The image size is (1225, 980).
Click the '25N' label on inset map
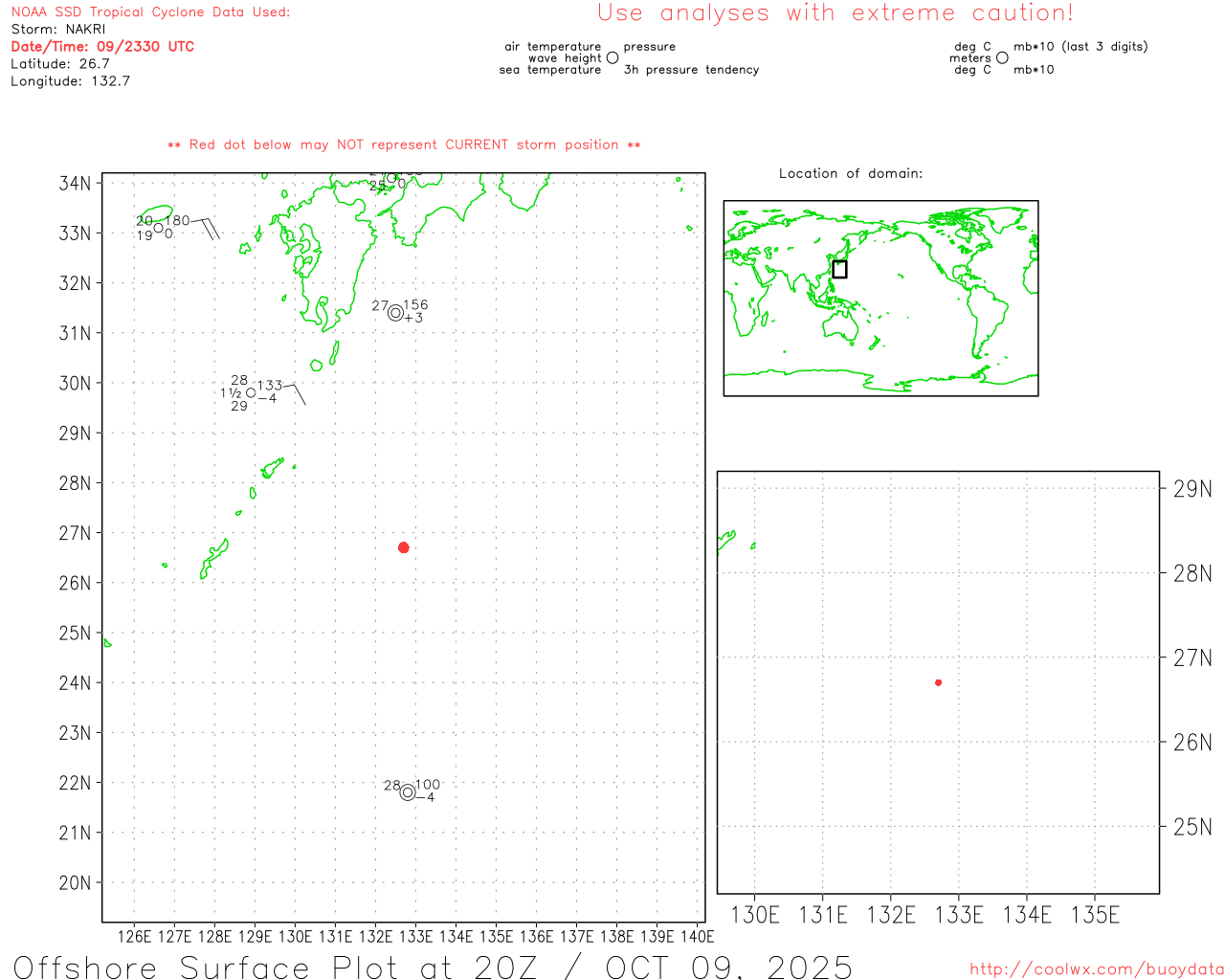pyautogui.click(x=1192, y=828)
